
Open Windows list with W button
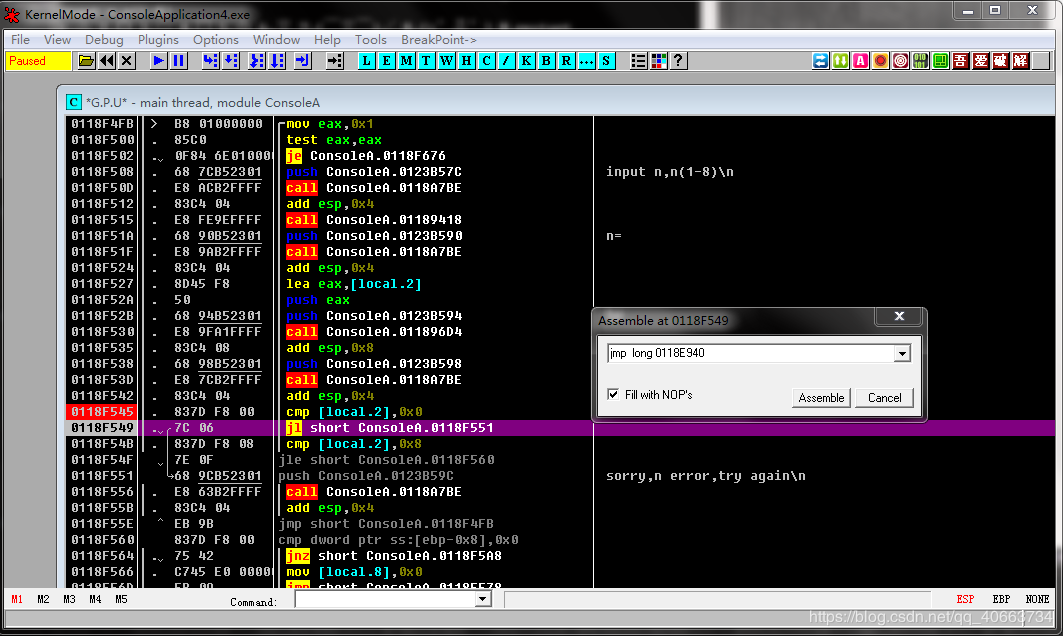pyautogui.click(x=447, y=61)
